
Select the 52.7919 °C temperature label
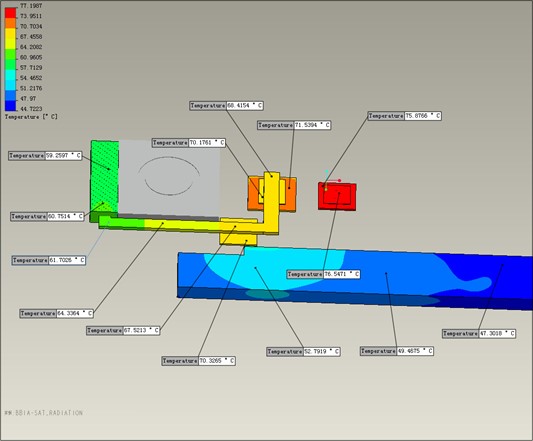303,352
